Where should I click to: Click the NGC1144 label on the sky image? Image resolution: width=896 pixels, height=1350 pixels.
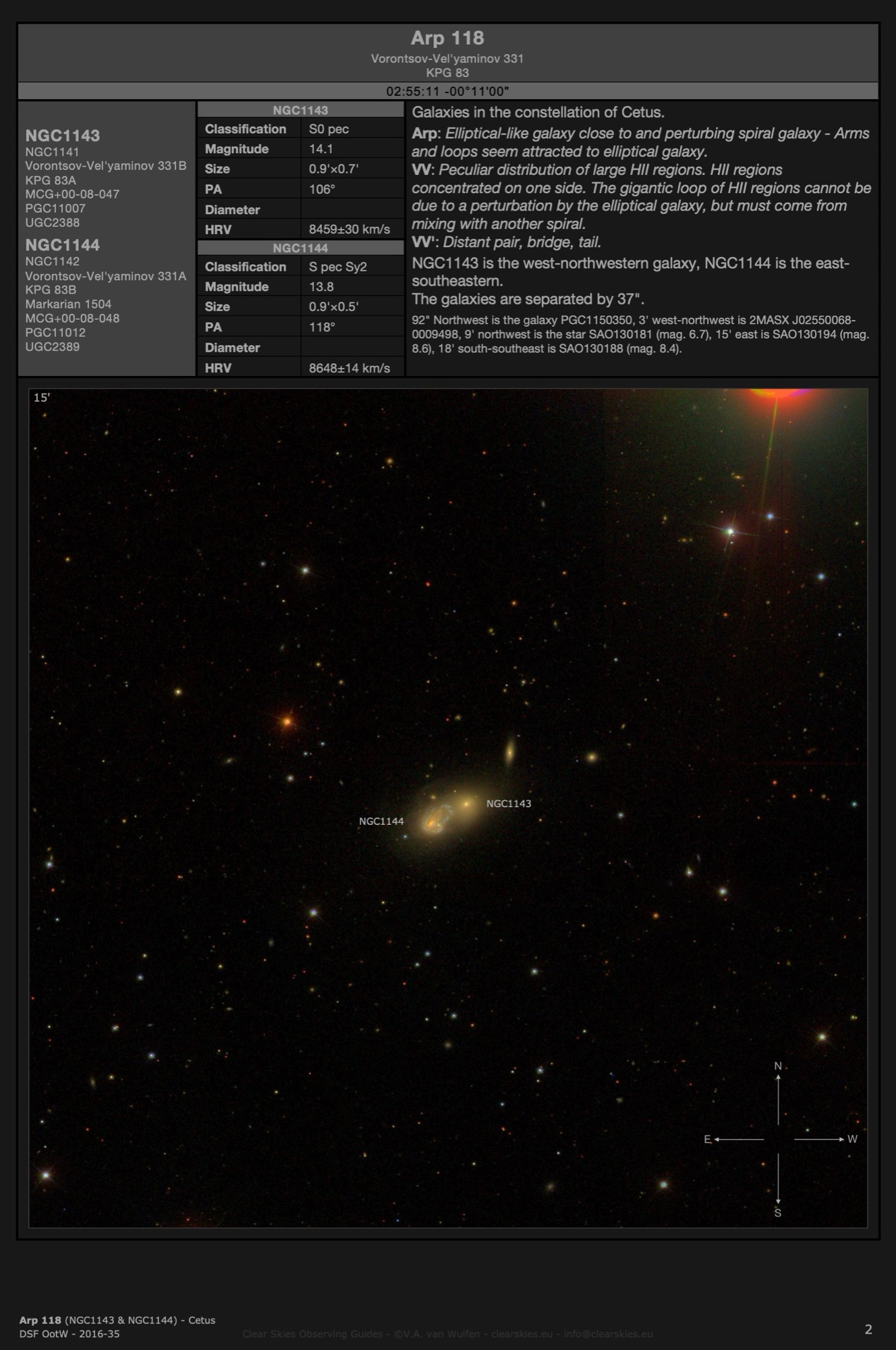pos(381,821)
